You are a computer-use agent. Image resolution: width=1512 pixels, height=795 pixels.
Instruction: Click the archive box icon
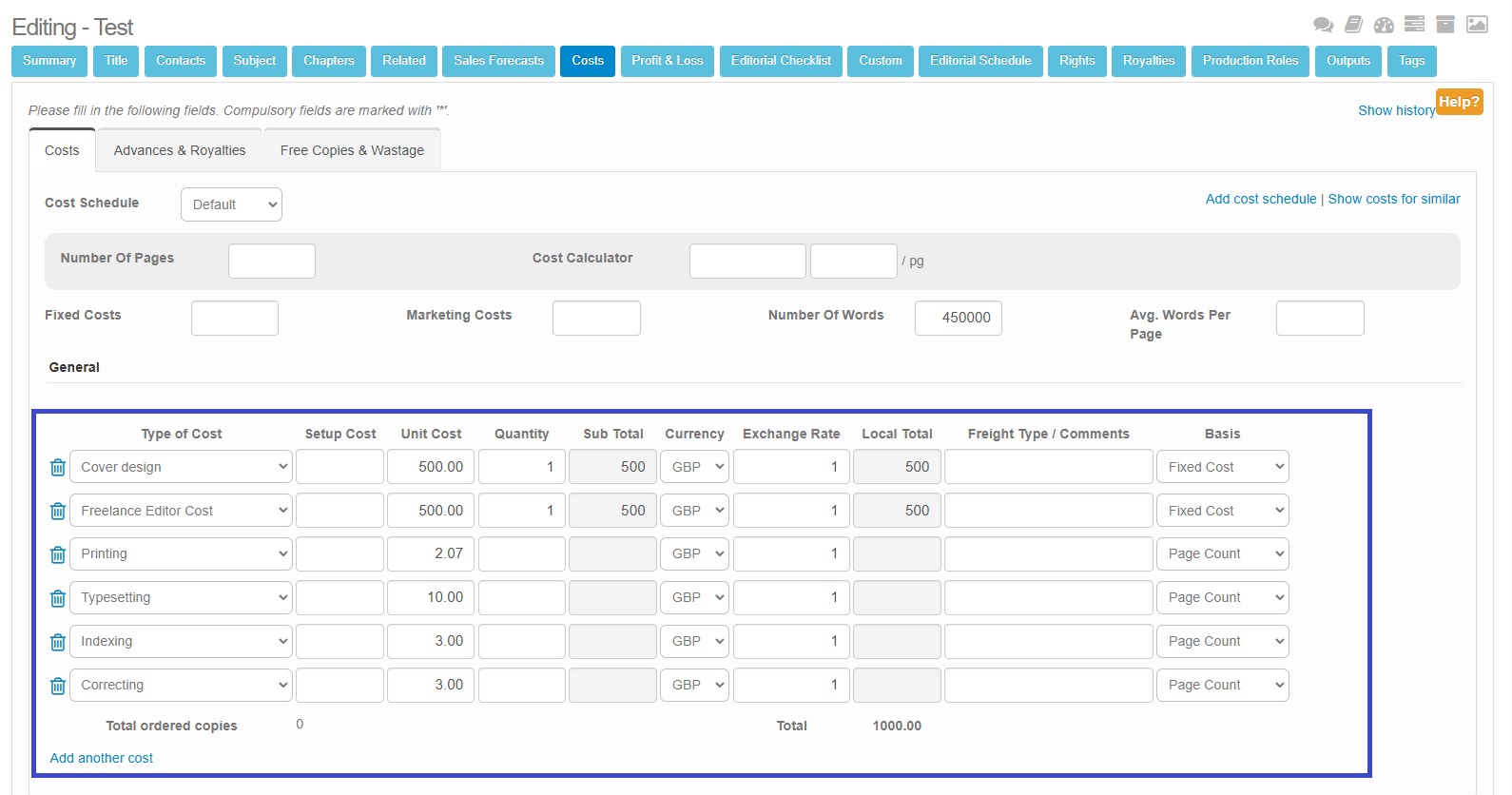point(1445,25)
